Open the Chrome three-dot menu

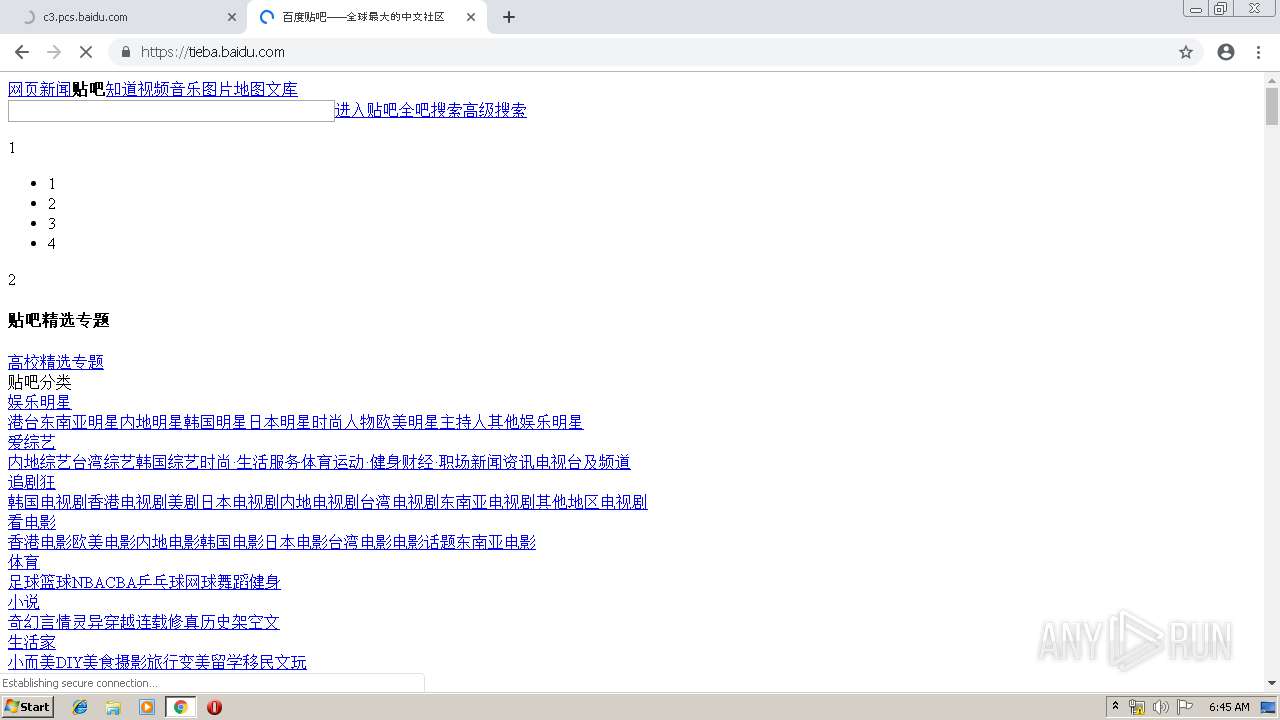[x=1258, y=52]
